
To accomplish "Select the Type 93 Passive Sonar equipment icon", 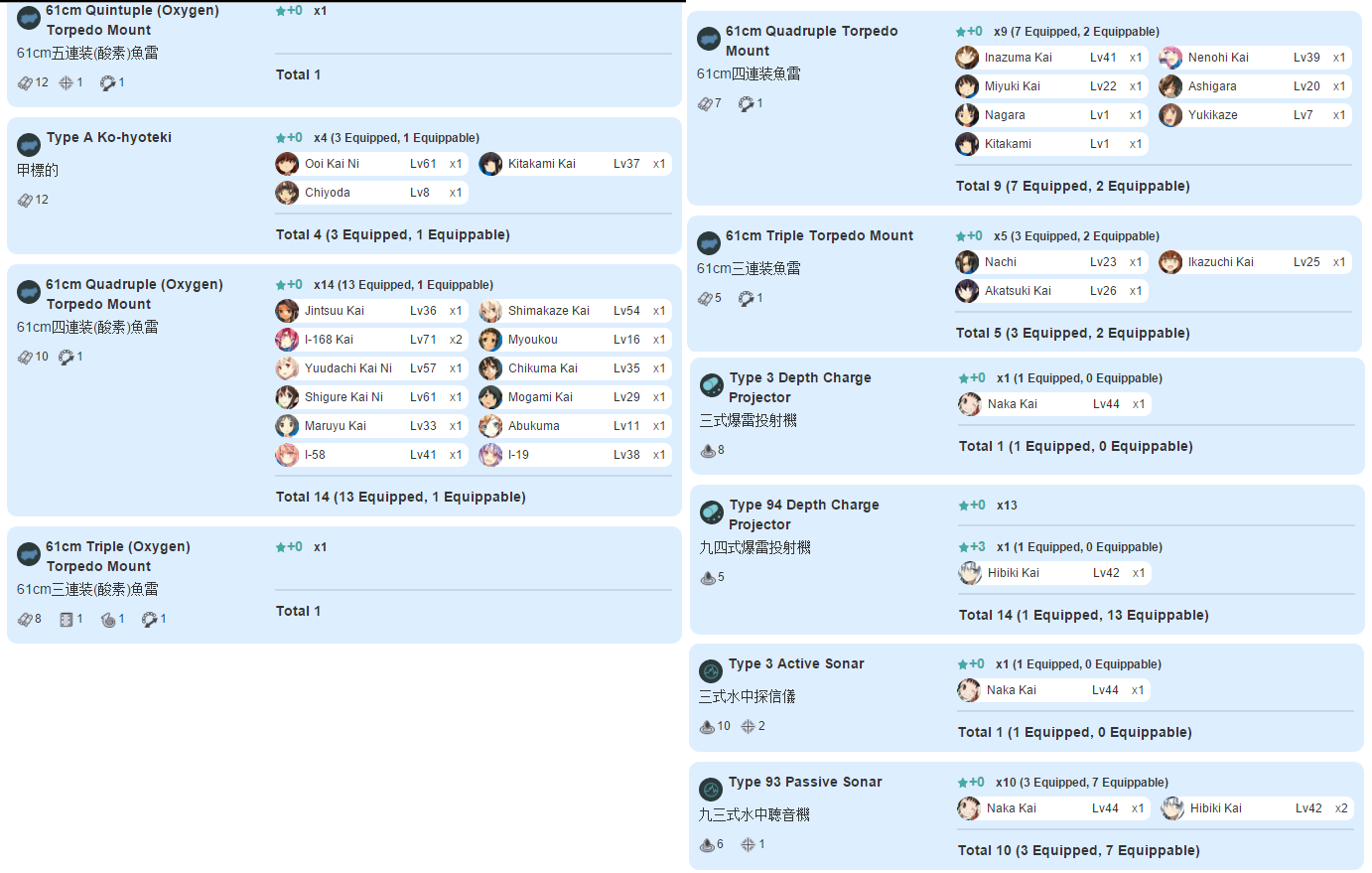I will point(711,791).
